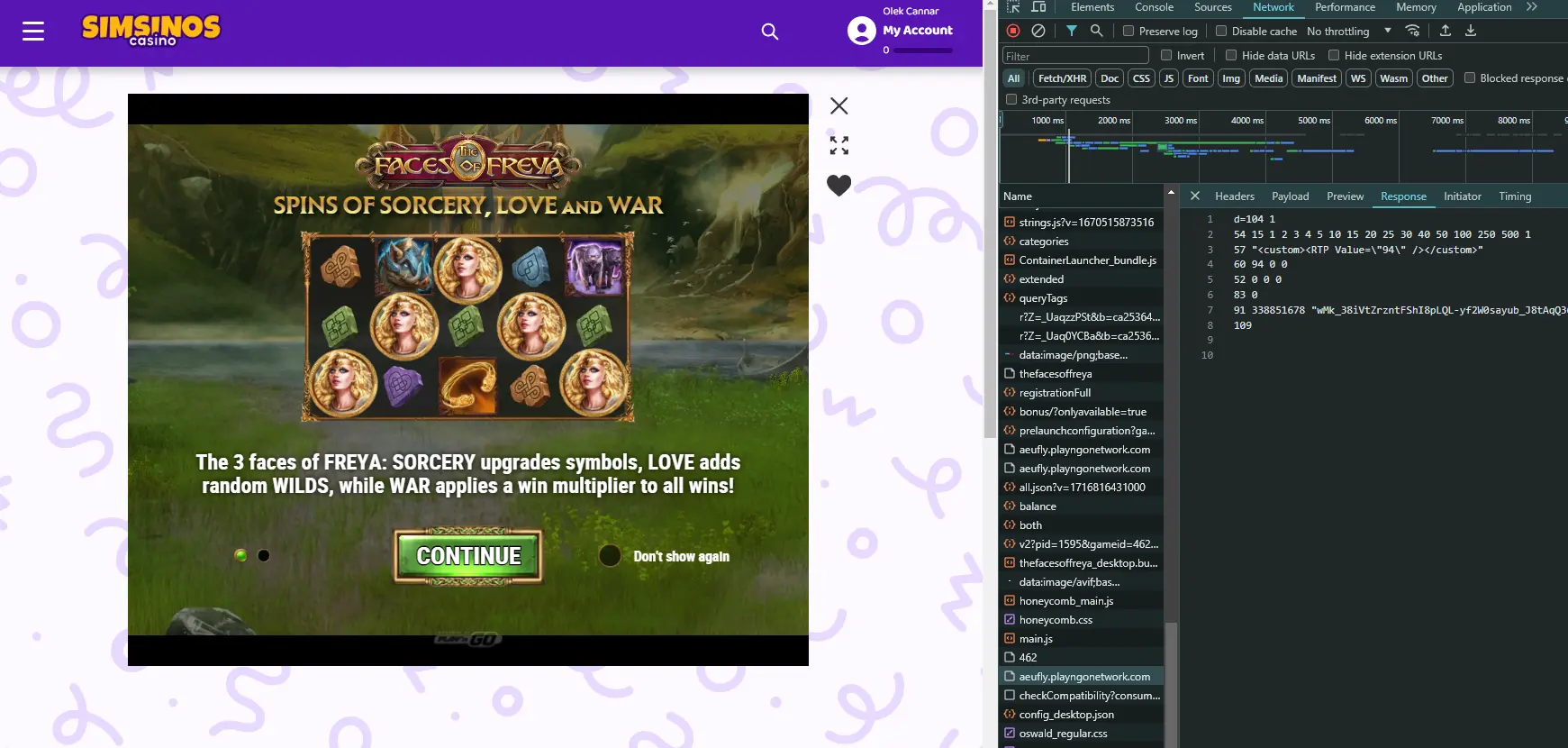Show the Payload pane tab
This screenshot has height=748, width=1568.
point(1290,196)
